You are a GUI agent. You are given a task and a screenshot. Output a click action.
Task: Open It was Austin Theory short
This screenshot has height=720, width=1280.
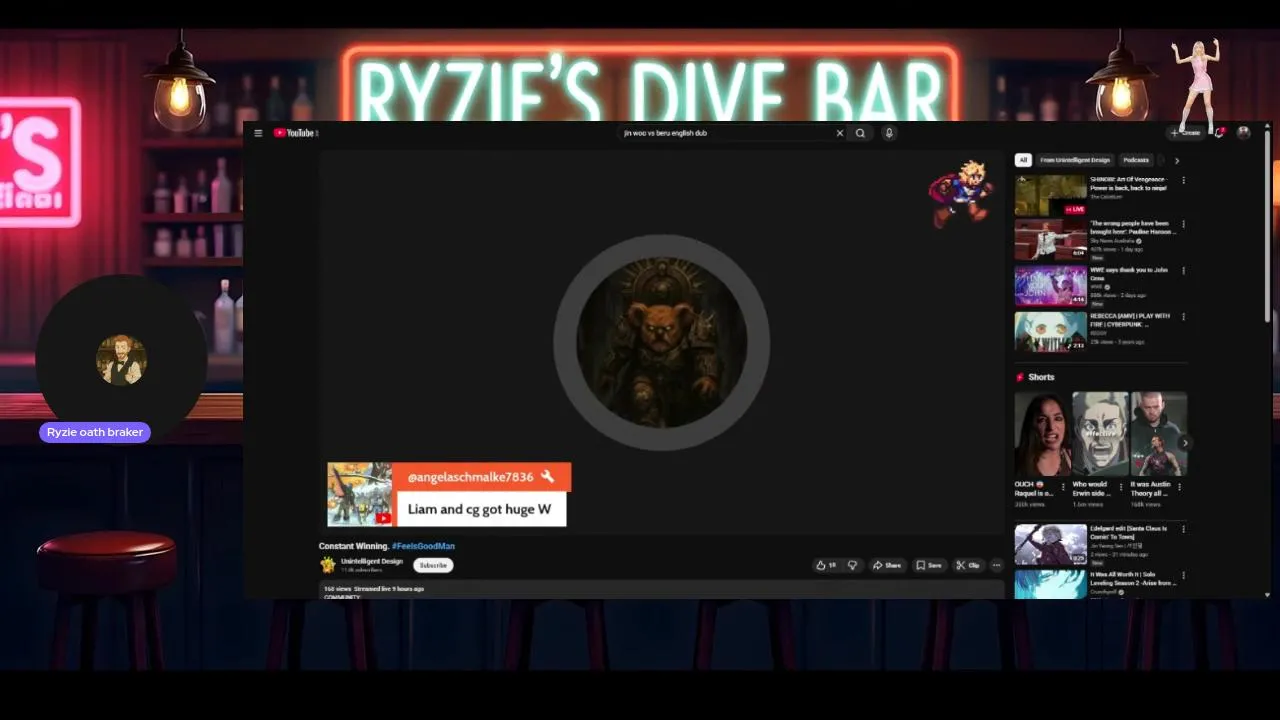pyautogui.click(x=1159, y=433)
